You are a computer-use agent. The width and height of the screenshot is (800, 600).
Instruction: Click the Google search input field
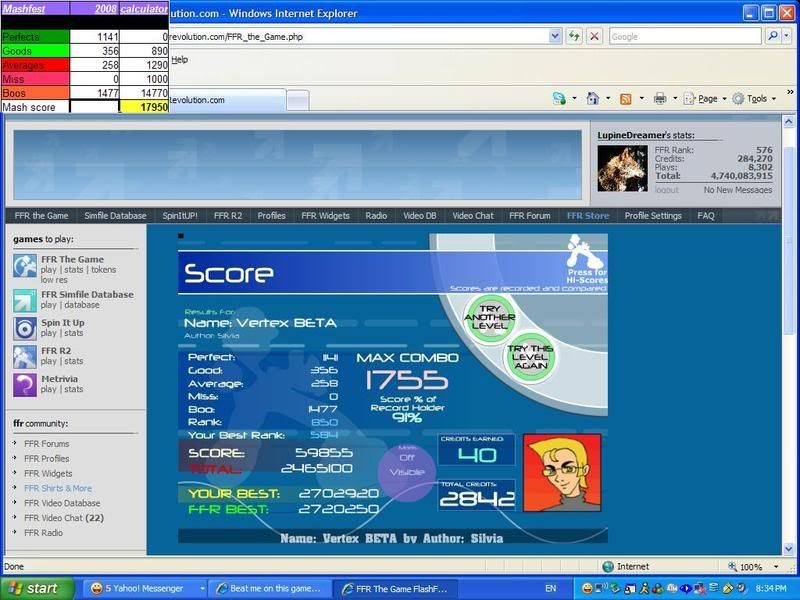pos(685,36)
